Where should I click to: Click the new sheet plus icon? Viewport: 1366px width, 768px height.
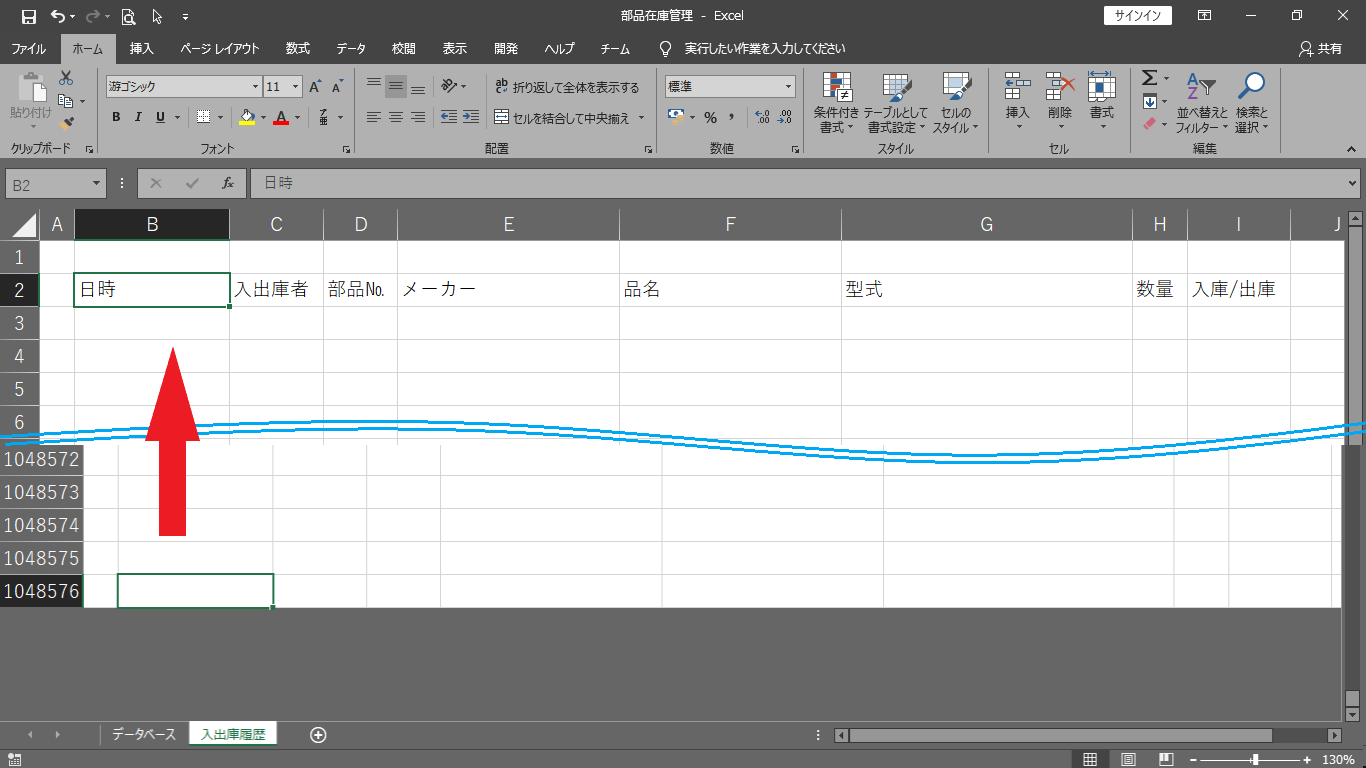pyautogui.click(x=318, y=735)
